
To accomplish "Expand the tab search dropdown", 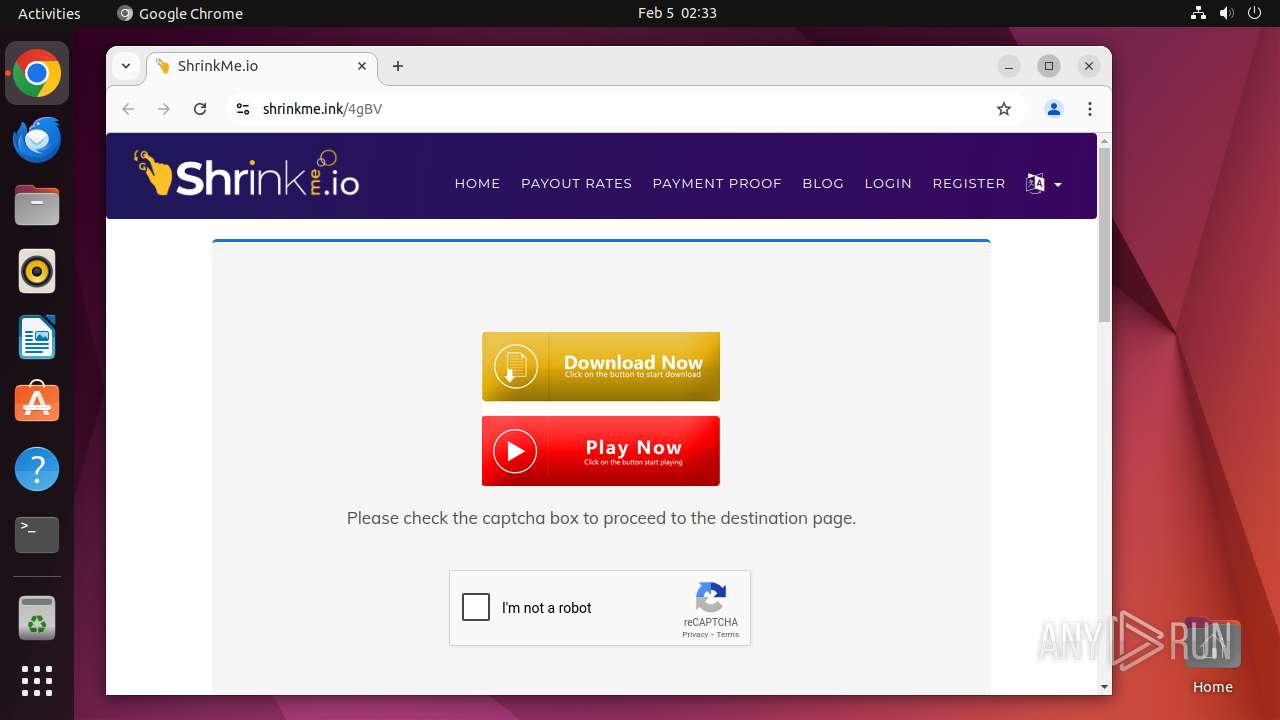I will pos(126,66).
